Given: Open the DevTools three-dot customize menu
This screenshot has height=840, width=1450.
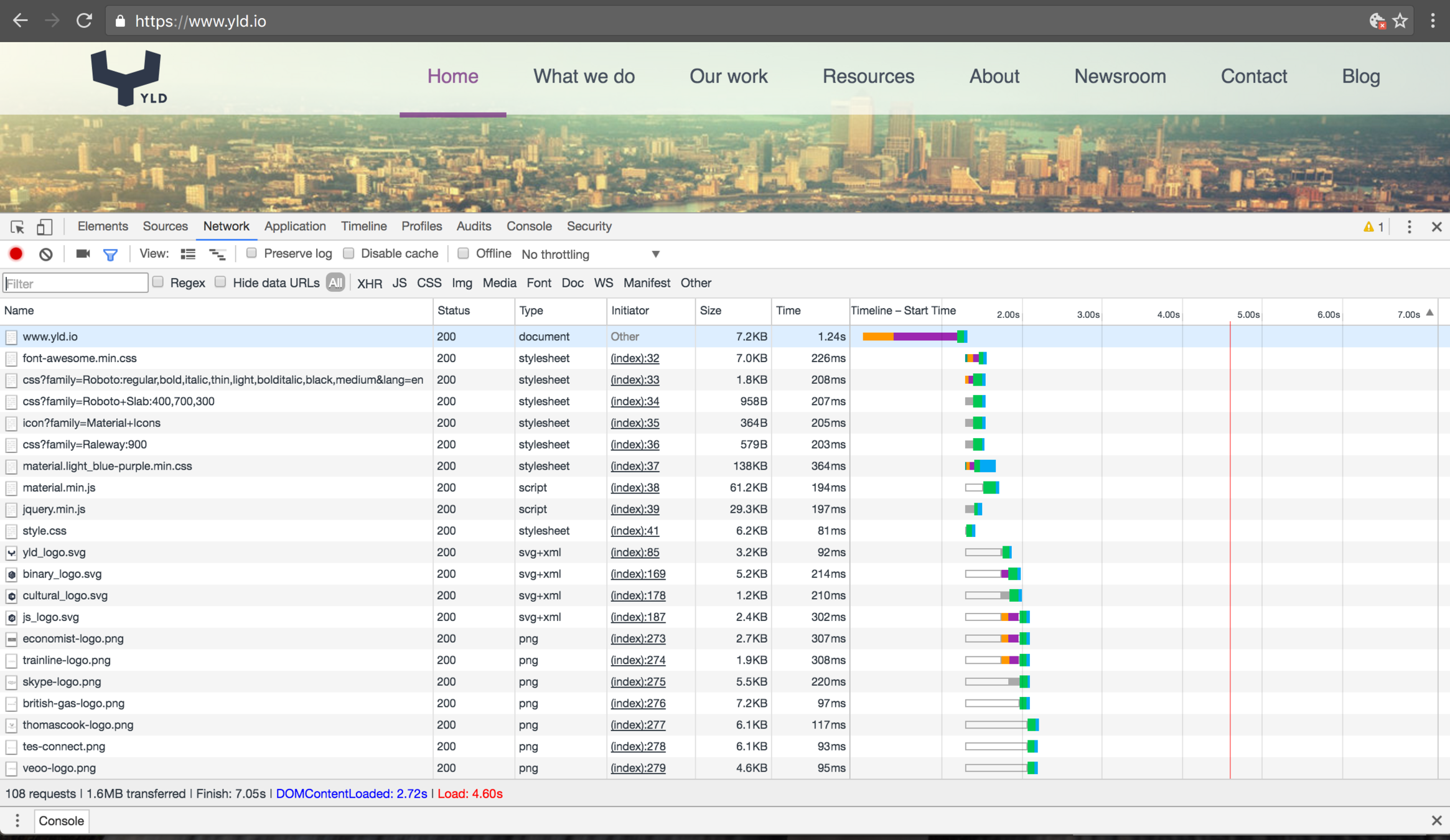Looking at the screenshot, I should (1410, 227).
